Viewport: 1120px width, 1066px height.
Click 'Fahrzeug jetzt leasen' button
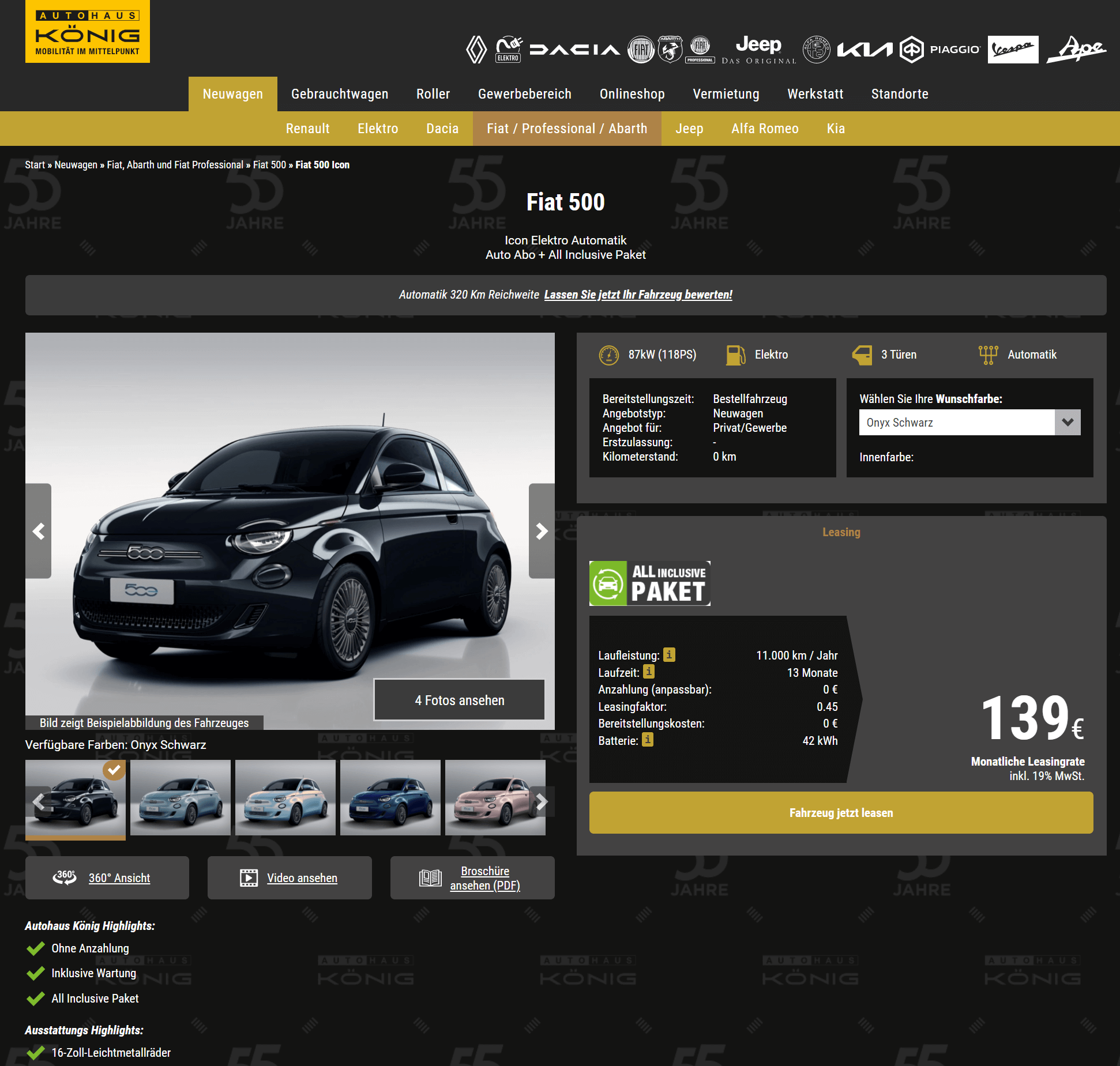click(x=841, y=812)
